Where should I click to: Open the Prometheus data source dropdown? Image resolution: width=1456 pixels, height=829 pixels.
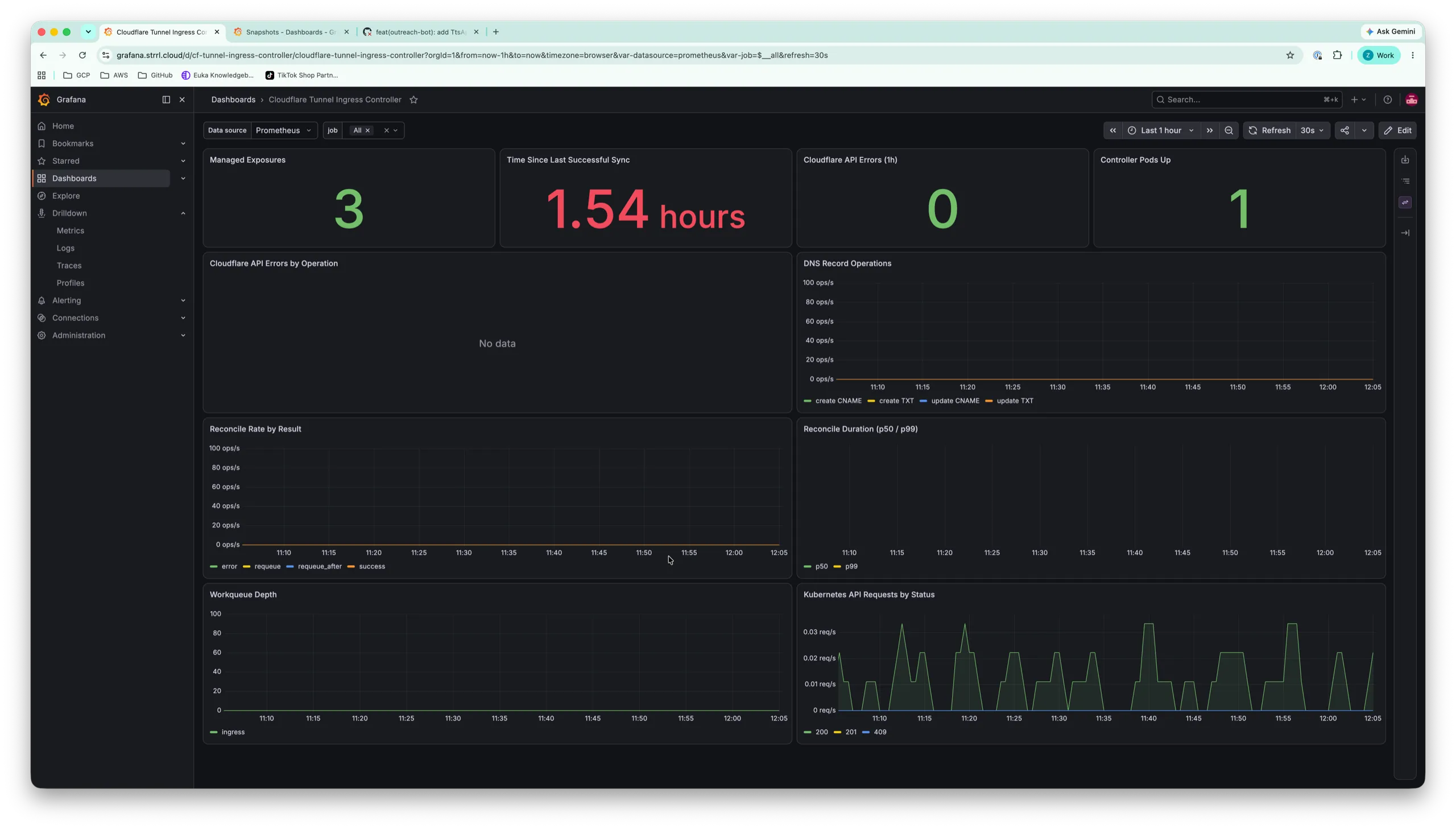click(x=283, y=130)
